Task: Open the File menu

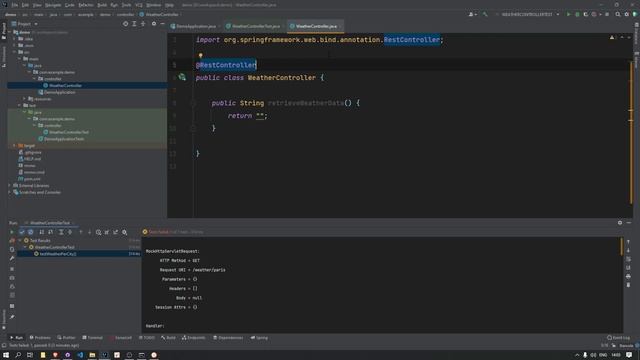Action: pos(14,5)
